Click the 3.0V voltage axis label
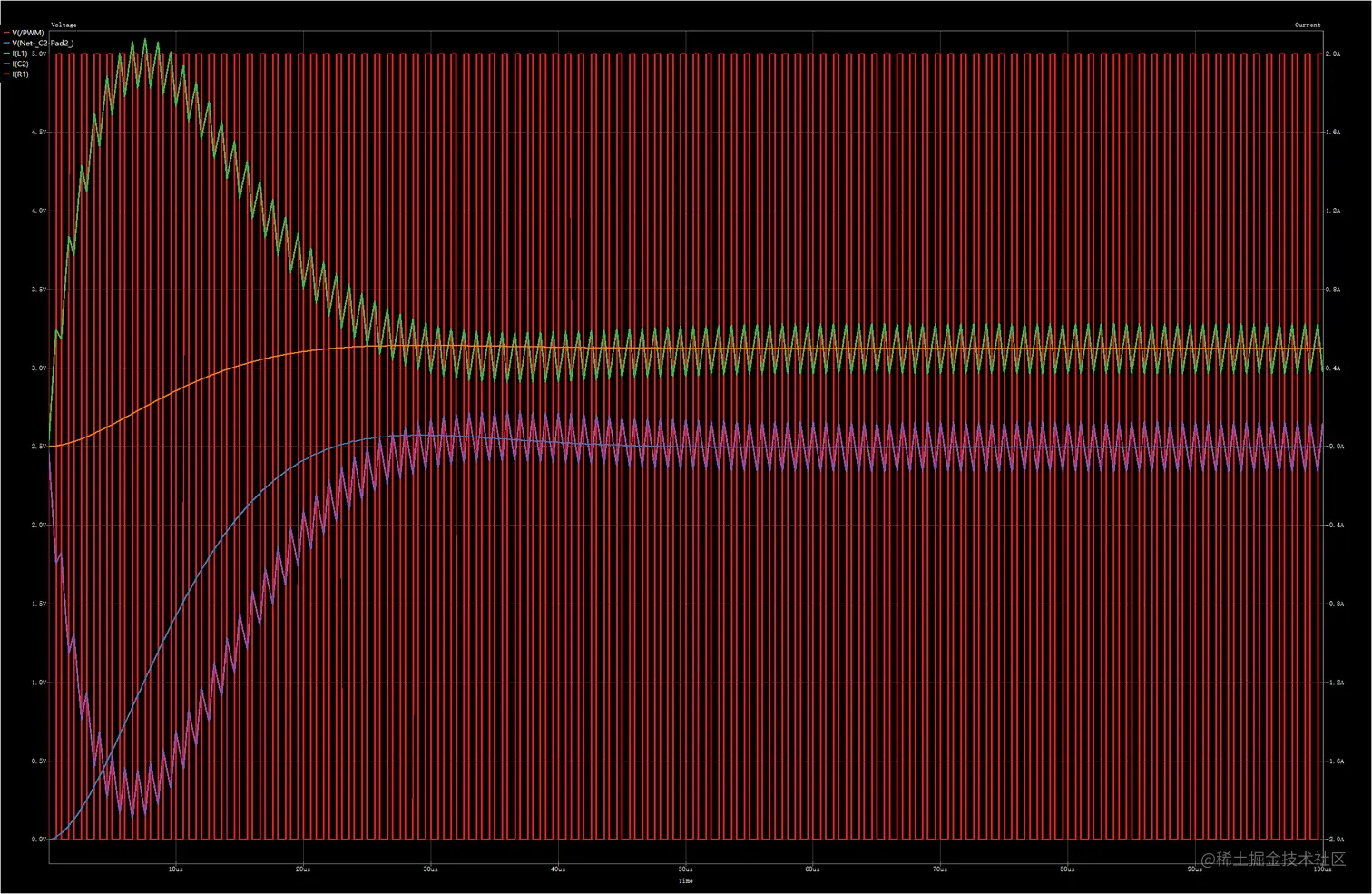 click(38, 368)
